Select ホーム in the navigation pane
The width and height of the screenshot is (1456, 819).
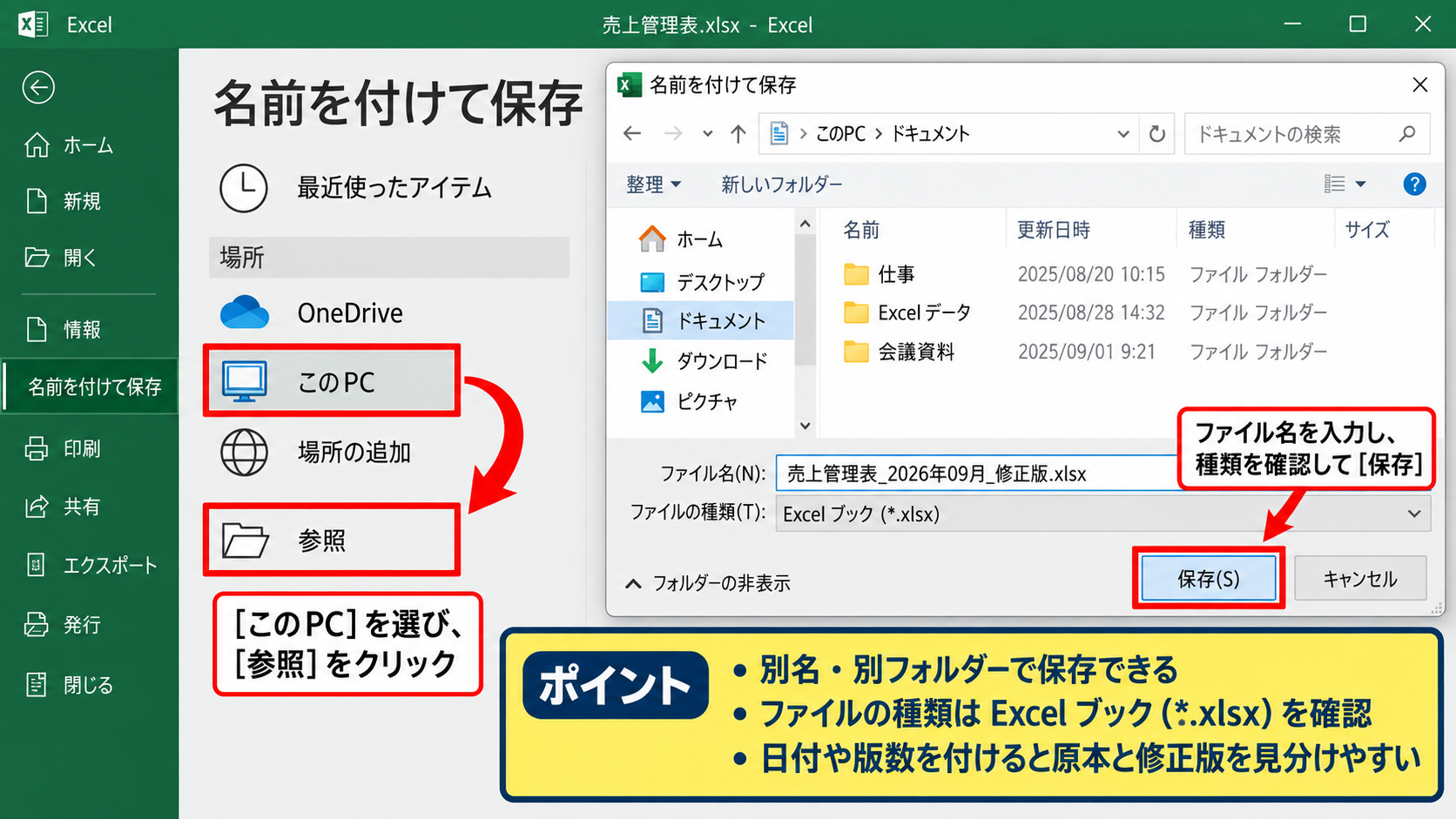(x=681, y=238)
